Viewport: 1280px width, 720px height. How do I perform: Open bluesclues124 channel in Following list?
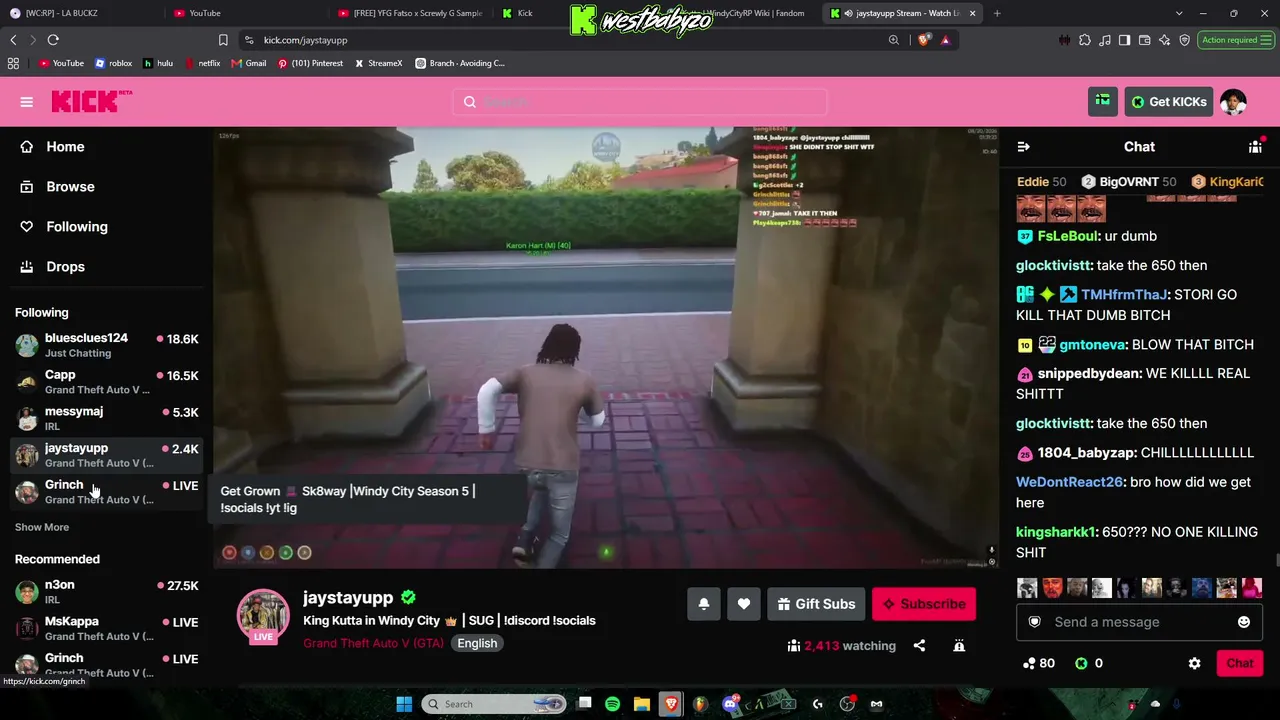click(x=106, y=345)
